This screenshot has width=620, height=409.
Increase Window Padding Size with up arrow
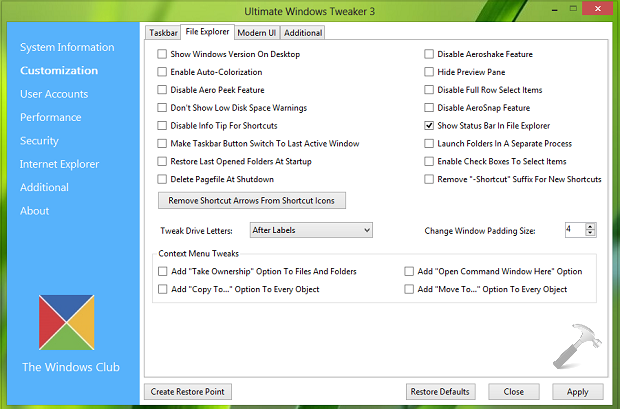(x=590, y=226)
